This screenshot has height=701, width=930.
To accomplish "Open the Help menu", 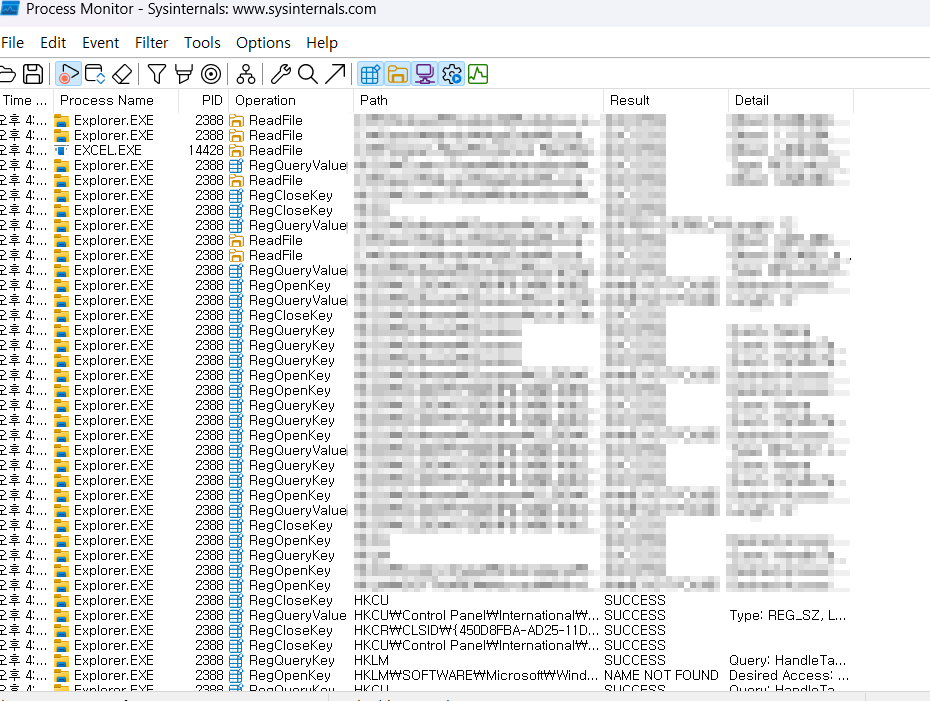I will point(321,43).
